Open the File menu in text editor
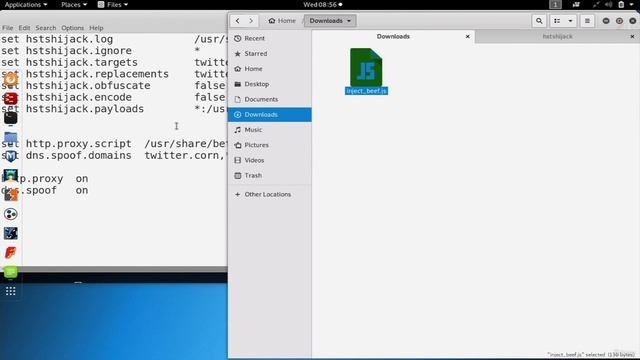 (7, 28)
